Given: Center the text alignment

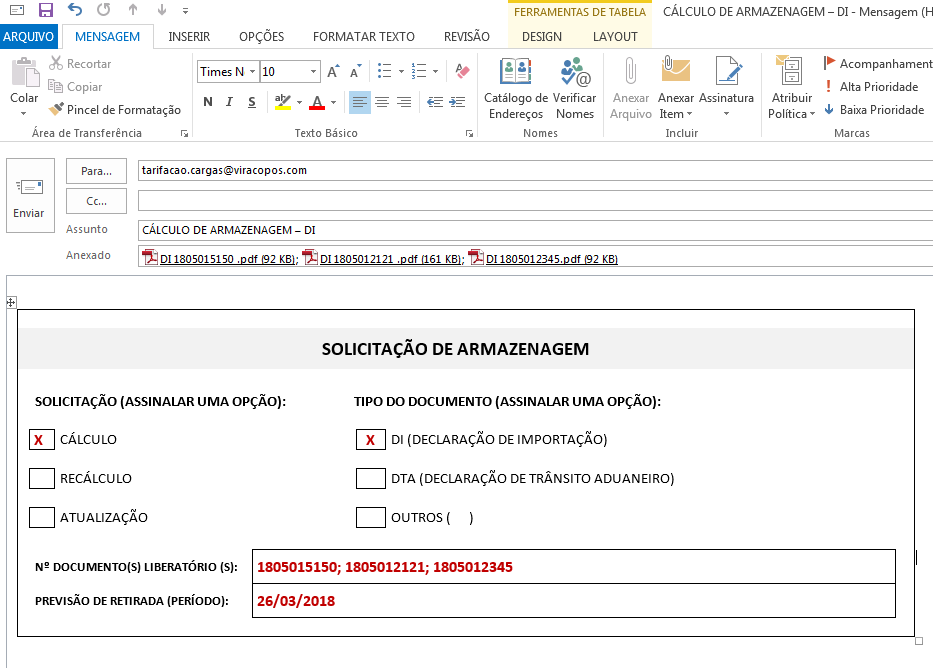Looking at the screenshot, I should tap(382, 102).
